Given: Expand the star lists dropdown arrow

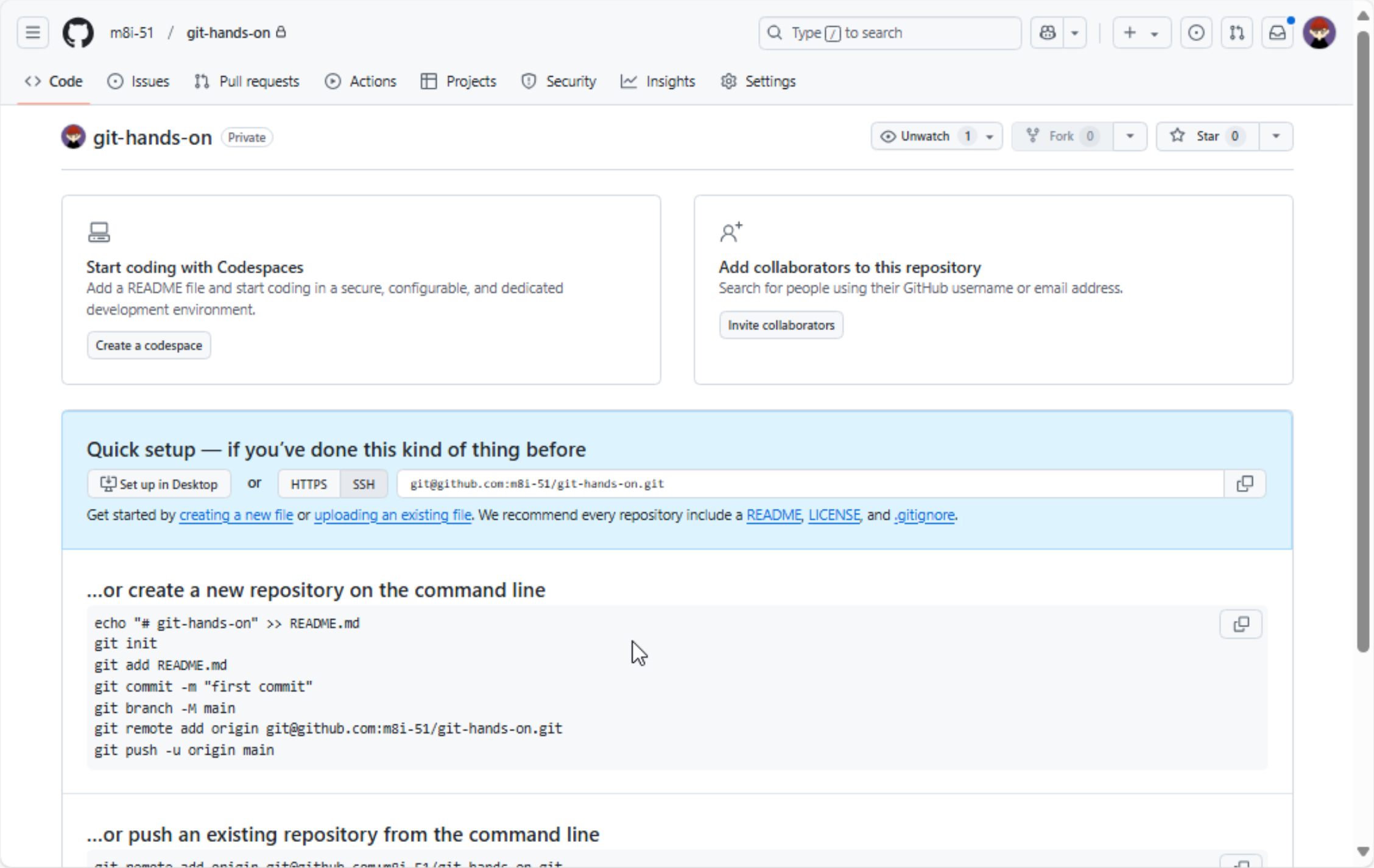Looking at the screenshot, I should click(x=1276, y=136).
